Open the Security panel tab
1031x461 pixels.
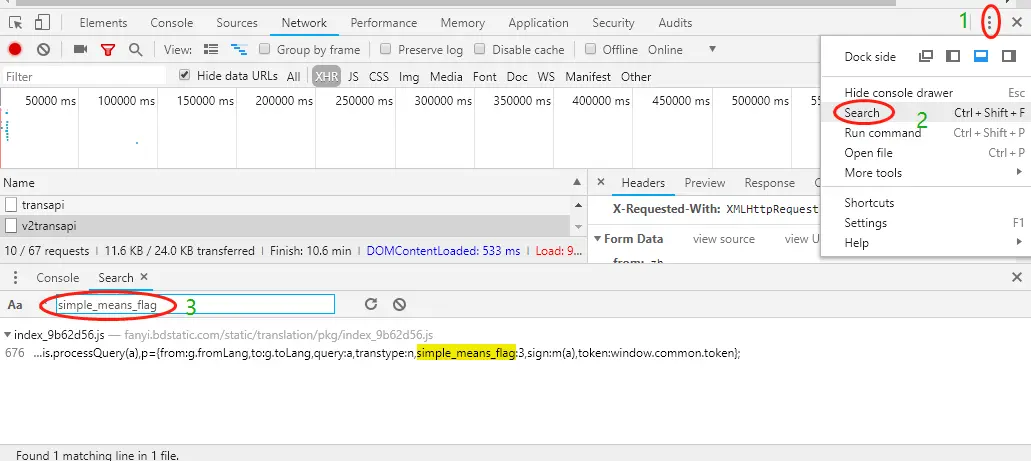(x=613, y=23)
